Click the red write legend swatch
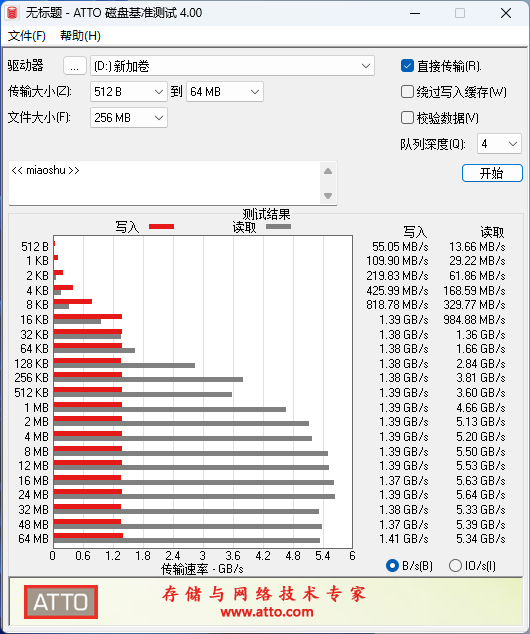 tap(161, 226)
